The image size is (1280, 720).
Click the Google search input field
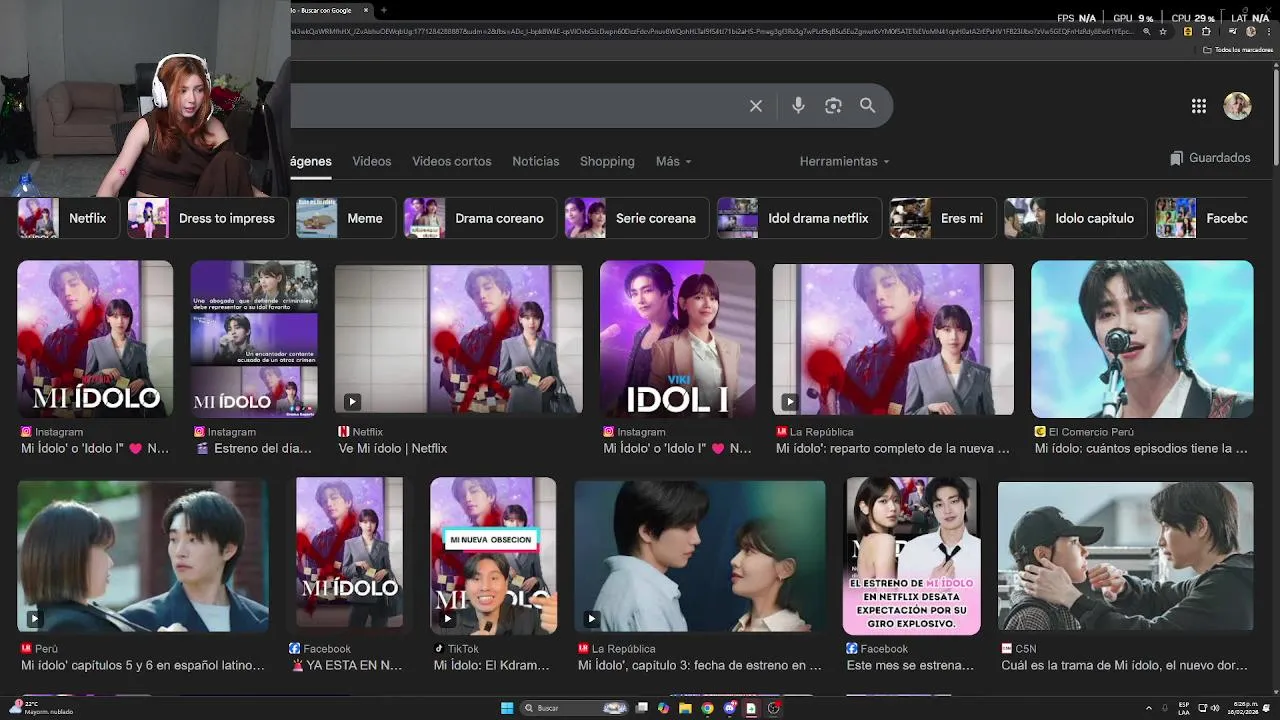click(x=515, y=106)
